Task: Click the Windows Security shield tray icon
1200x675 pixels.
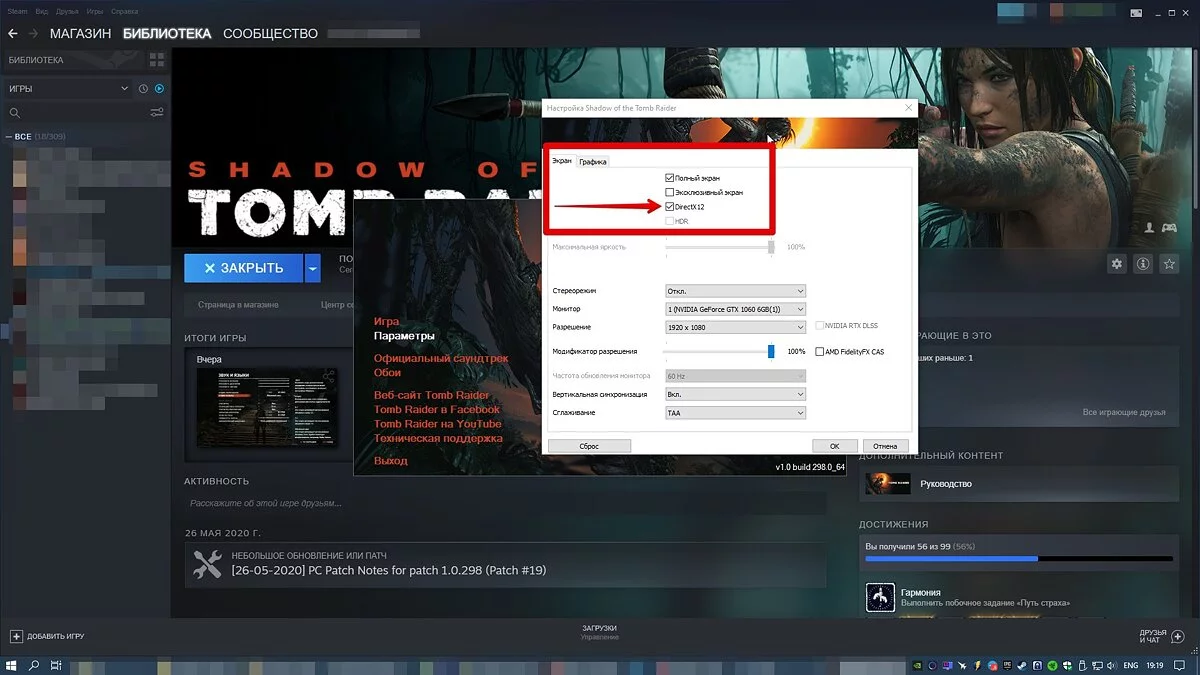Action: [x=1066, y=665]
